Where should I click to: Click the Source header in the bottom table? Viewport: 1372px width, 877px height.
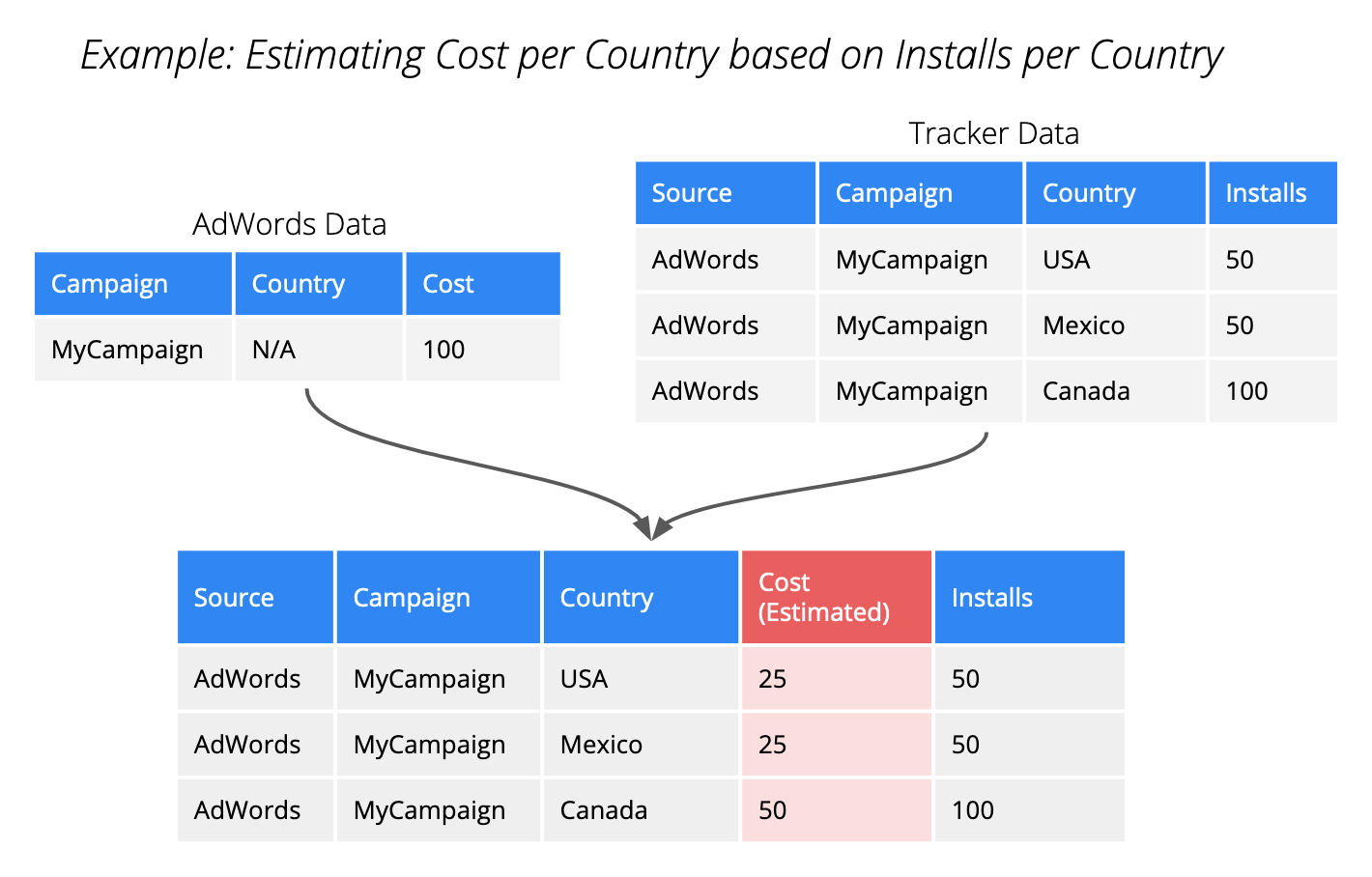pyautogui.click(x=255, y=598)
